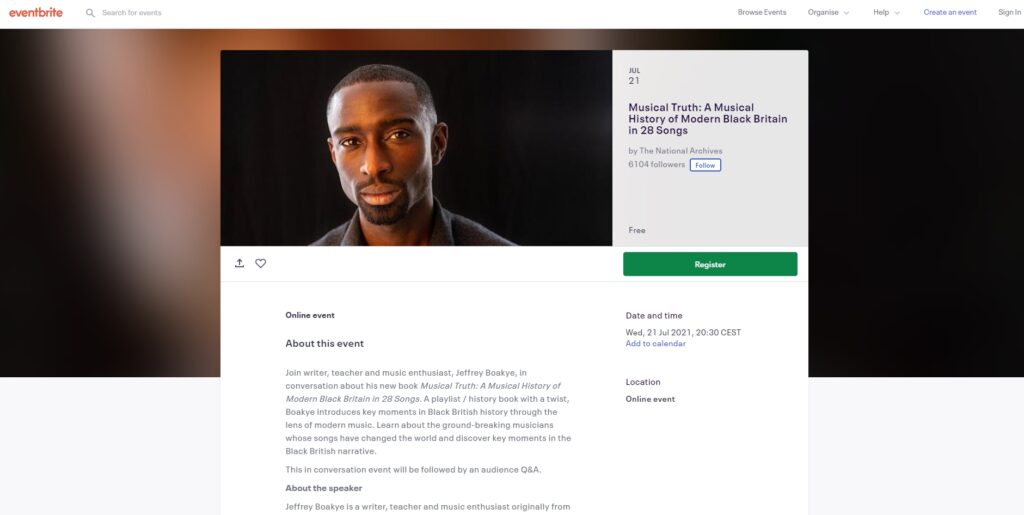Viewport: 1024px width, 515px height.
Task: Follow The National Archives organizer
Action: coord(705,165)
